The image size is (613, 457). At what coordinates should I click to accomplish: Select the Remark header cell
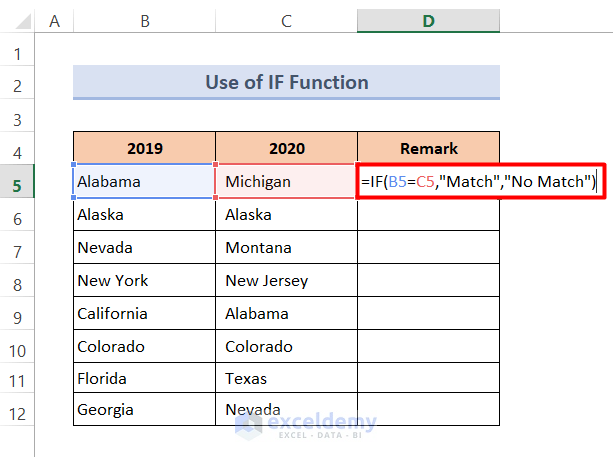click(x=428, y=148)
